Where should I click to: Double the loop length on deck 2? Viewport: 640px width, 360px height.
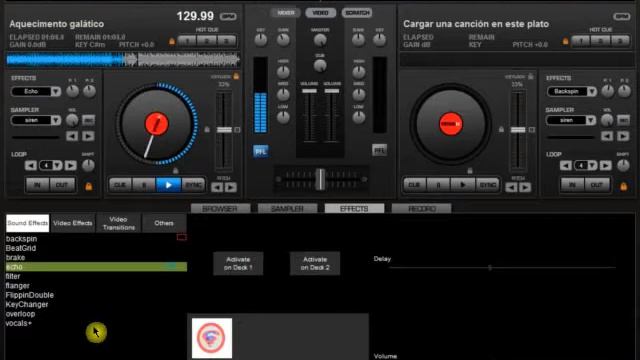(606, 165)
